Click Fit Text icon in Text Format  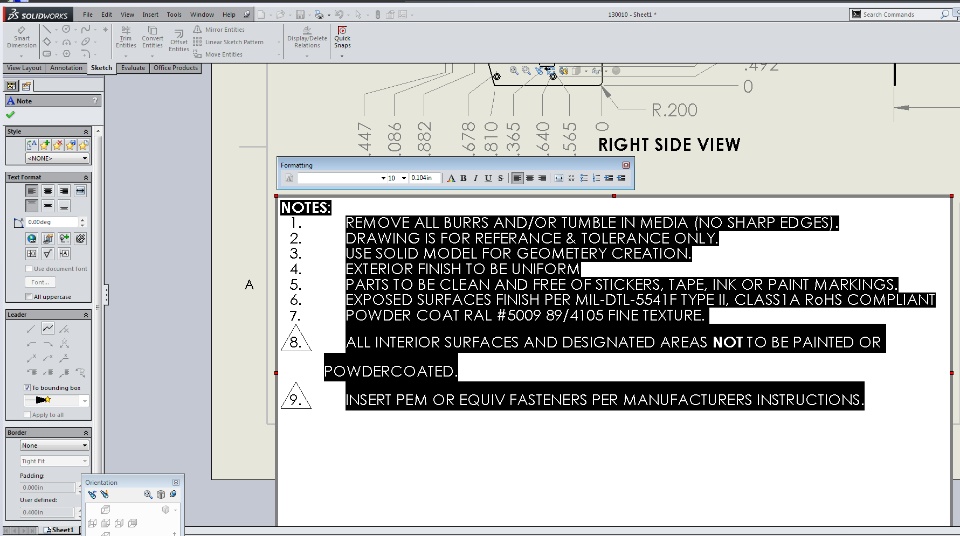pos(80,191)
